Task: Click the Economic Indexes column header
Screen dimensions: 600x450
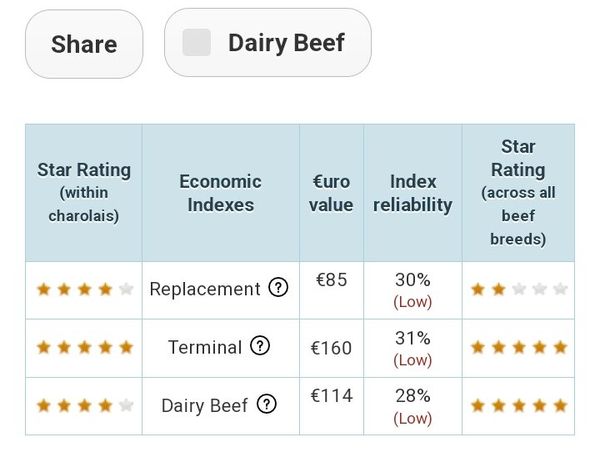Action: [220, 193]
